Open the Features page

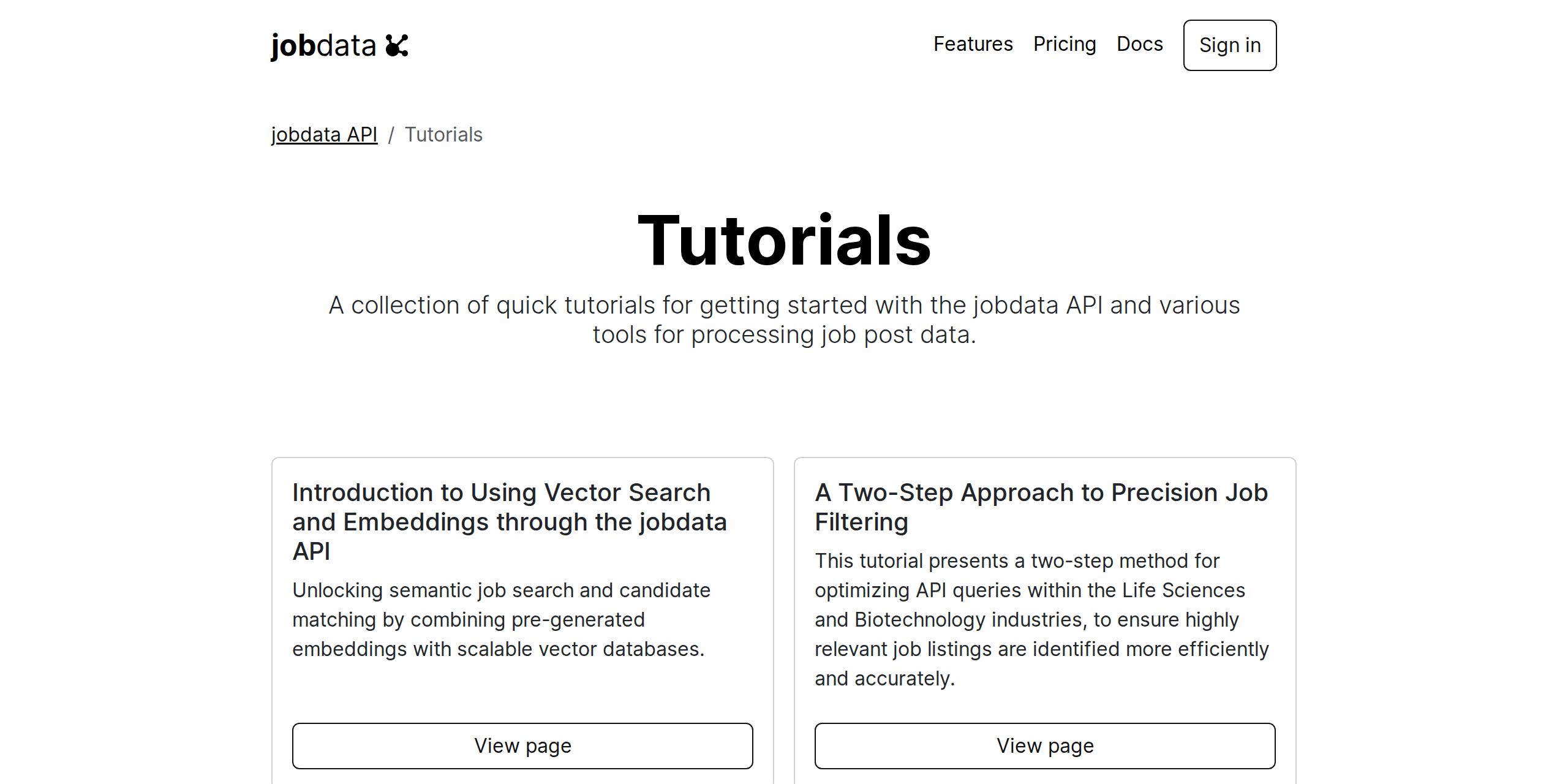pyautogui.click(x=973, y=44)
